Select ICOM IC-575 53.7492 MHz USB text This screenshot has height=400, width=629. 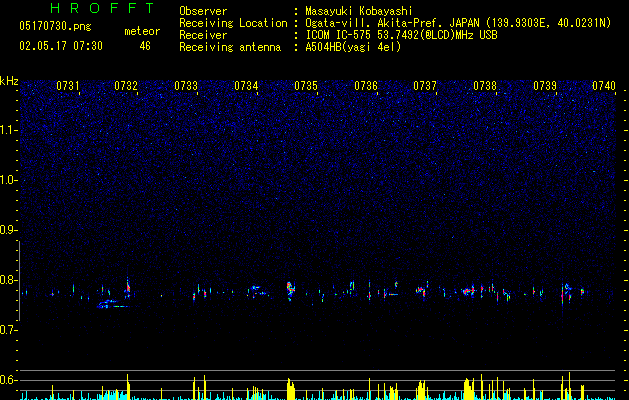(401, 35)
